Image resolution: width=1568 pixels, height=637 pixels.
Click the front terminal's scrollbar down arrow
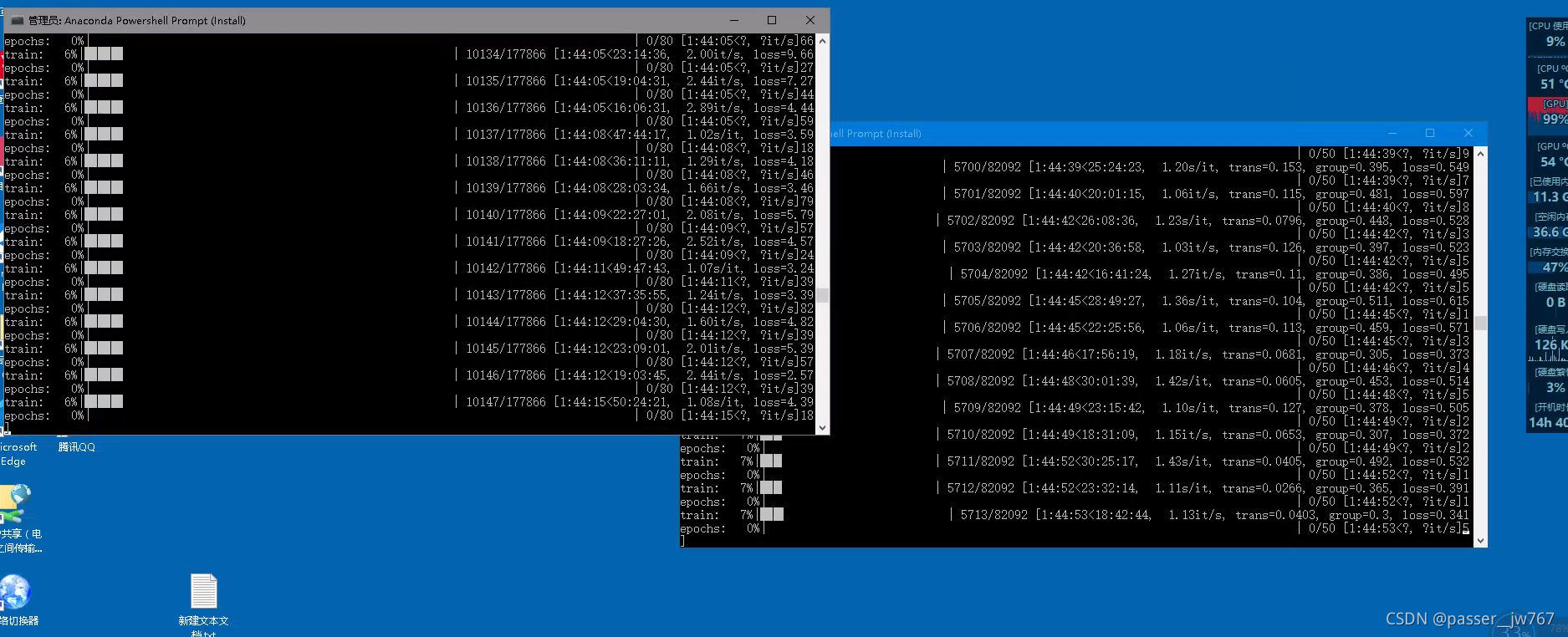point(822,427)
